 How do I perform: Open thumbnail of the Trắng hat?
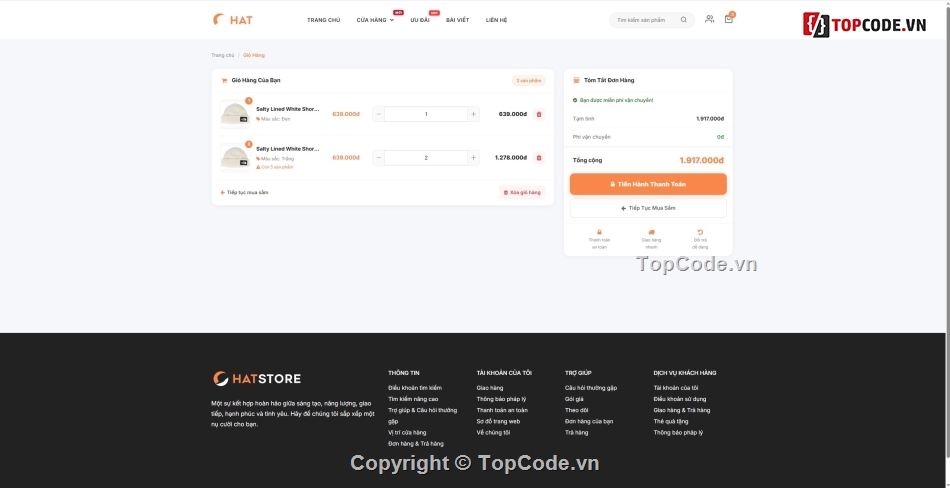click(235, 158)
